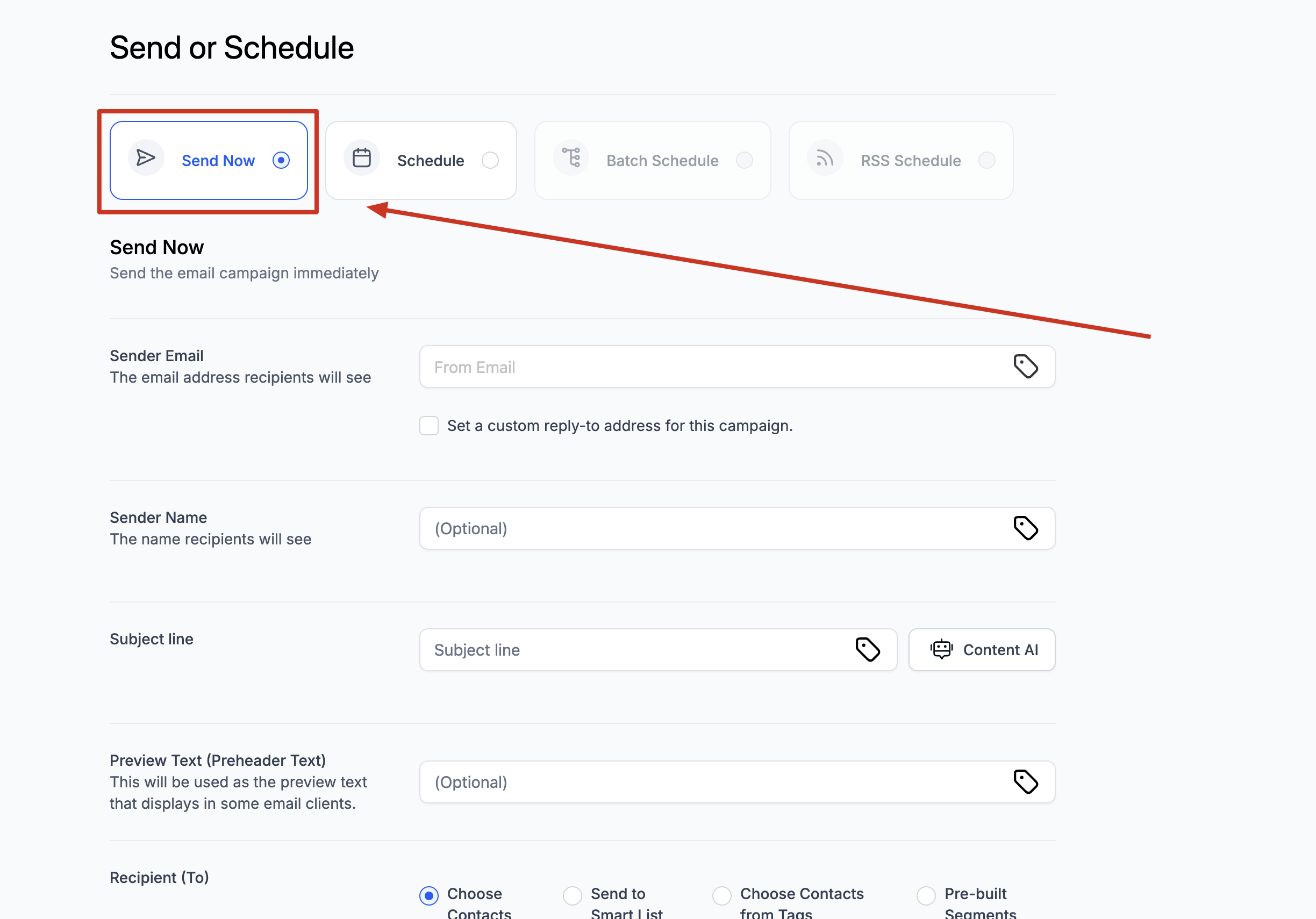Select Pre-built Segments radio option

point(926,895)
